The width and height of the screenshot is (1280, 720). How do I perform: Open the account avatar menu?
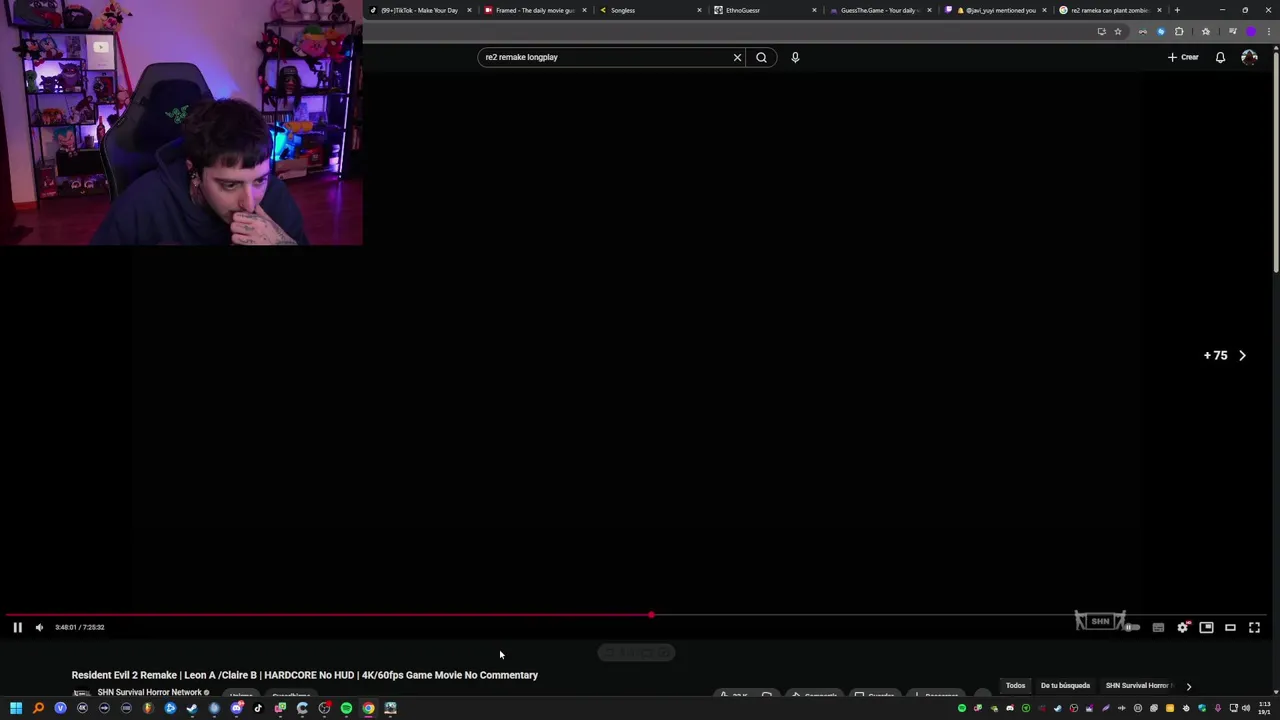pos(1249,57)
